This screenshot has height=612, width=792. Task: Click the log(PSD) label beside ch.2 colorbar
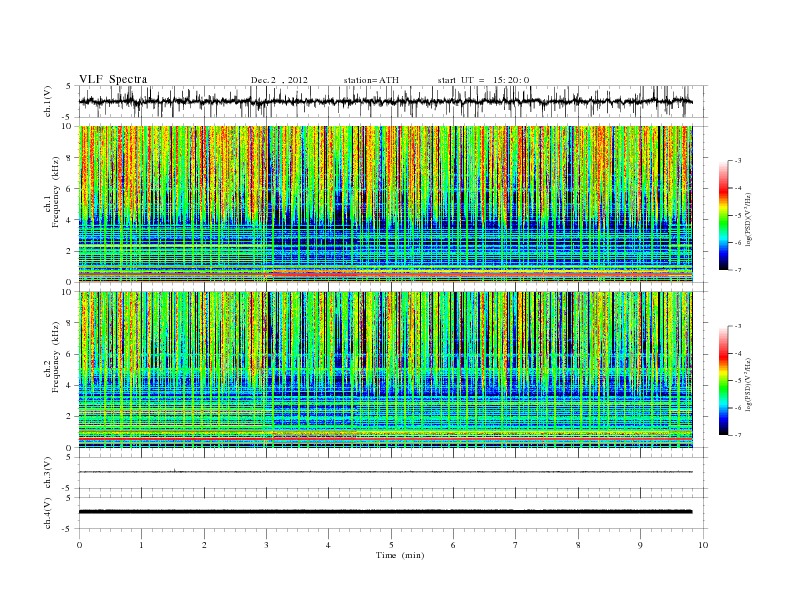(749, 384)
